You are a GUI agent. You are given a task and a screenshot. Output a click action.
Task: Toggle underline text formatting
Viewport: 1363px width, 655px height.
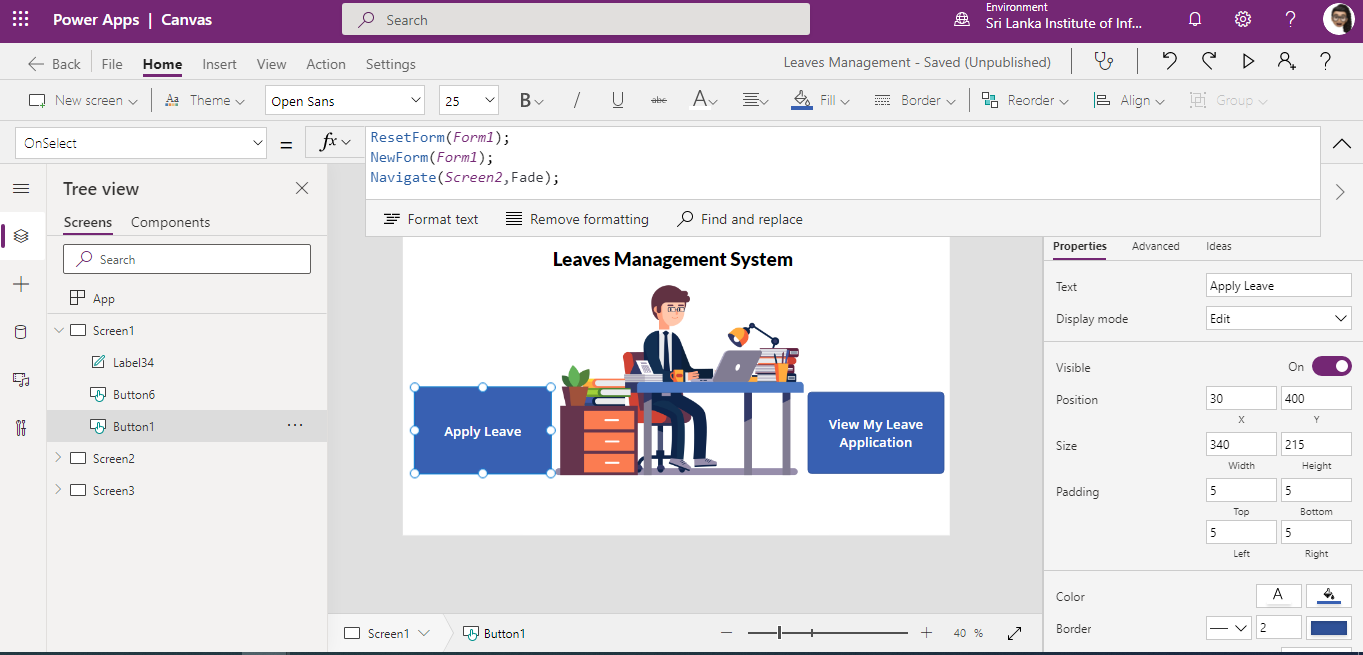(x=618, y=101)
